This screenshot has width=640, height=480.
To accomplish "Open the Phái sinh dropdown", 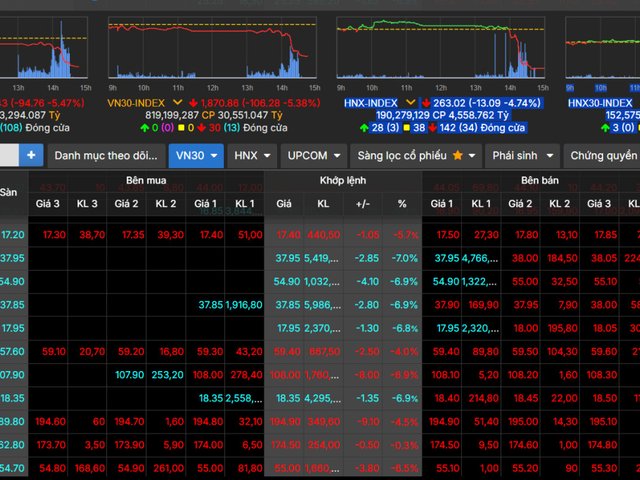I will [523, 156].
